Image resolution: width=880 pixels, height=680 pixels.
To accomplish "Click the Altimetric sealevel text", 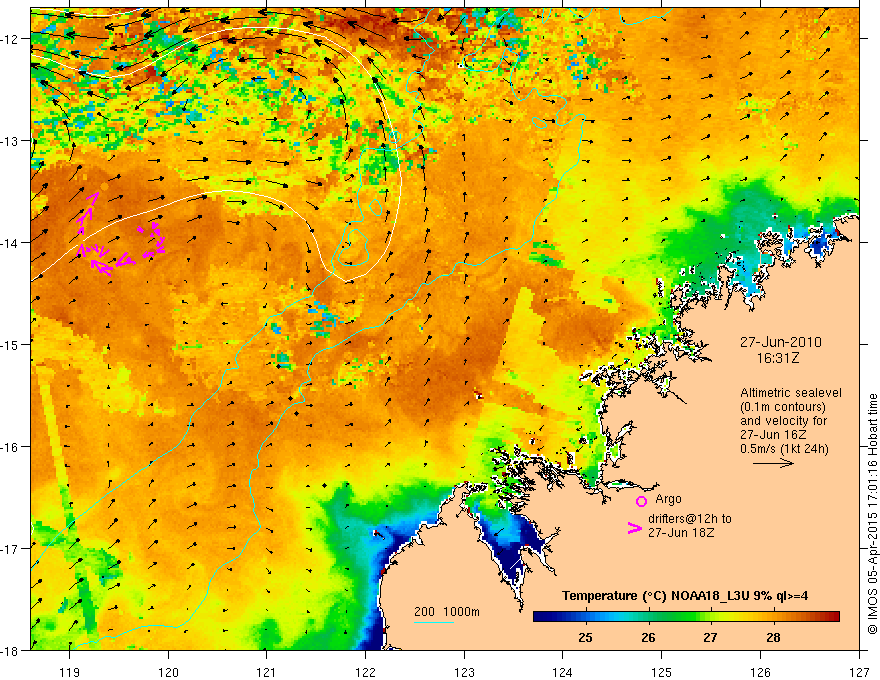I will coord(791,393).
